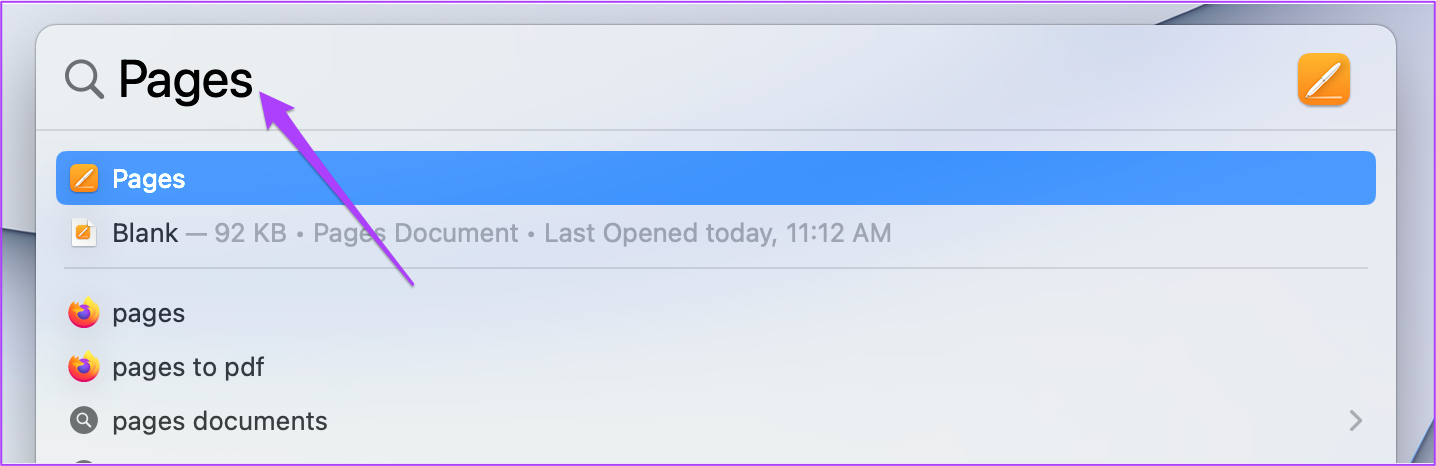The width and height of the screenshot is (1436, 466).
Task: Click the small Pages icon in highlighted result
Action: click(84, 179)
